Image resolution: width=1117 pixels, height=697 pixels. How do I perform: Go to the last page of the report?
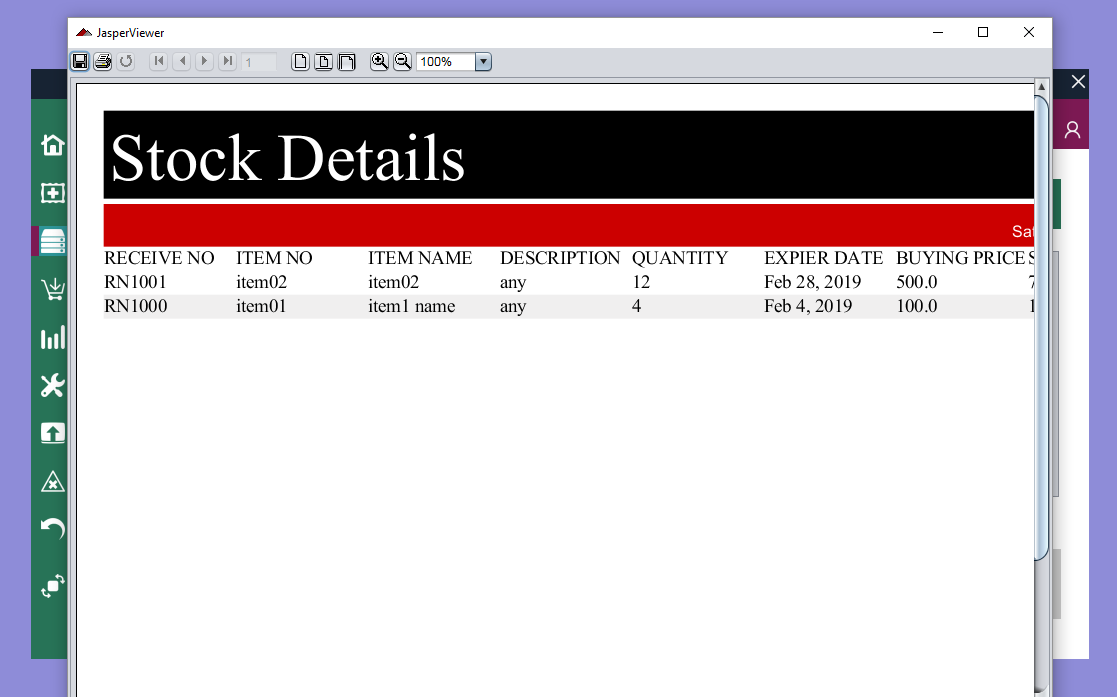[227, 61]
